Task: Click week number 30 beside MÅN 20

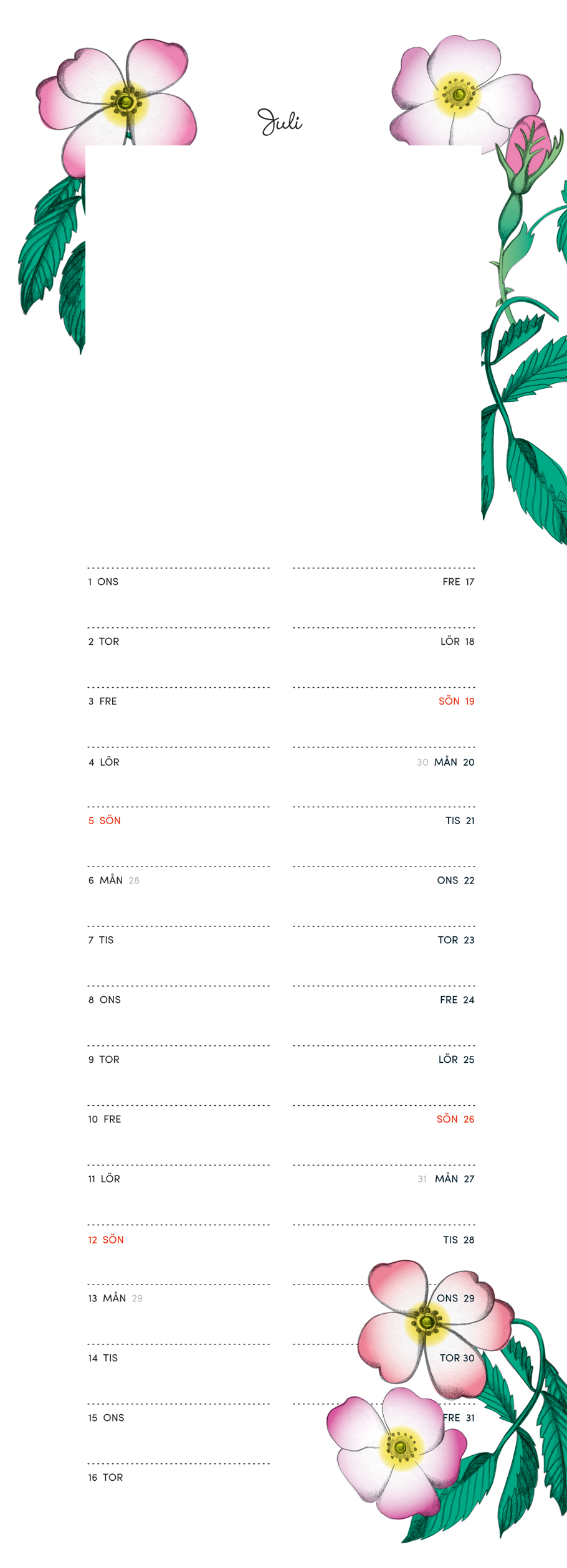Action: pos(422,763)
